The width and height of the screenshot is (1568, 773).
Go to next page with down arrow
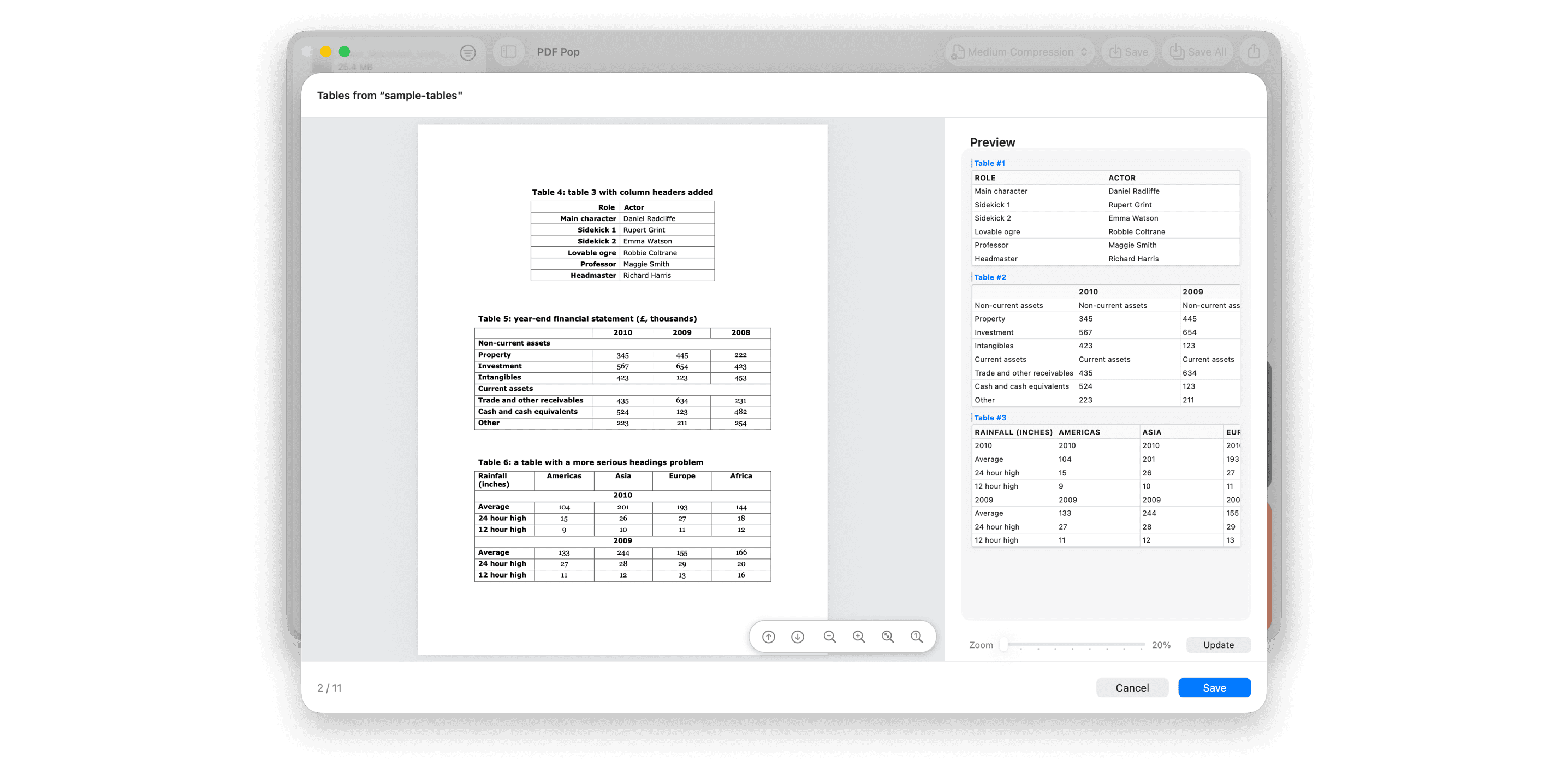798,637
